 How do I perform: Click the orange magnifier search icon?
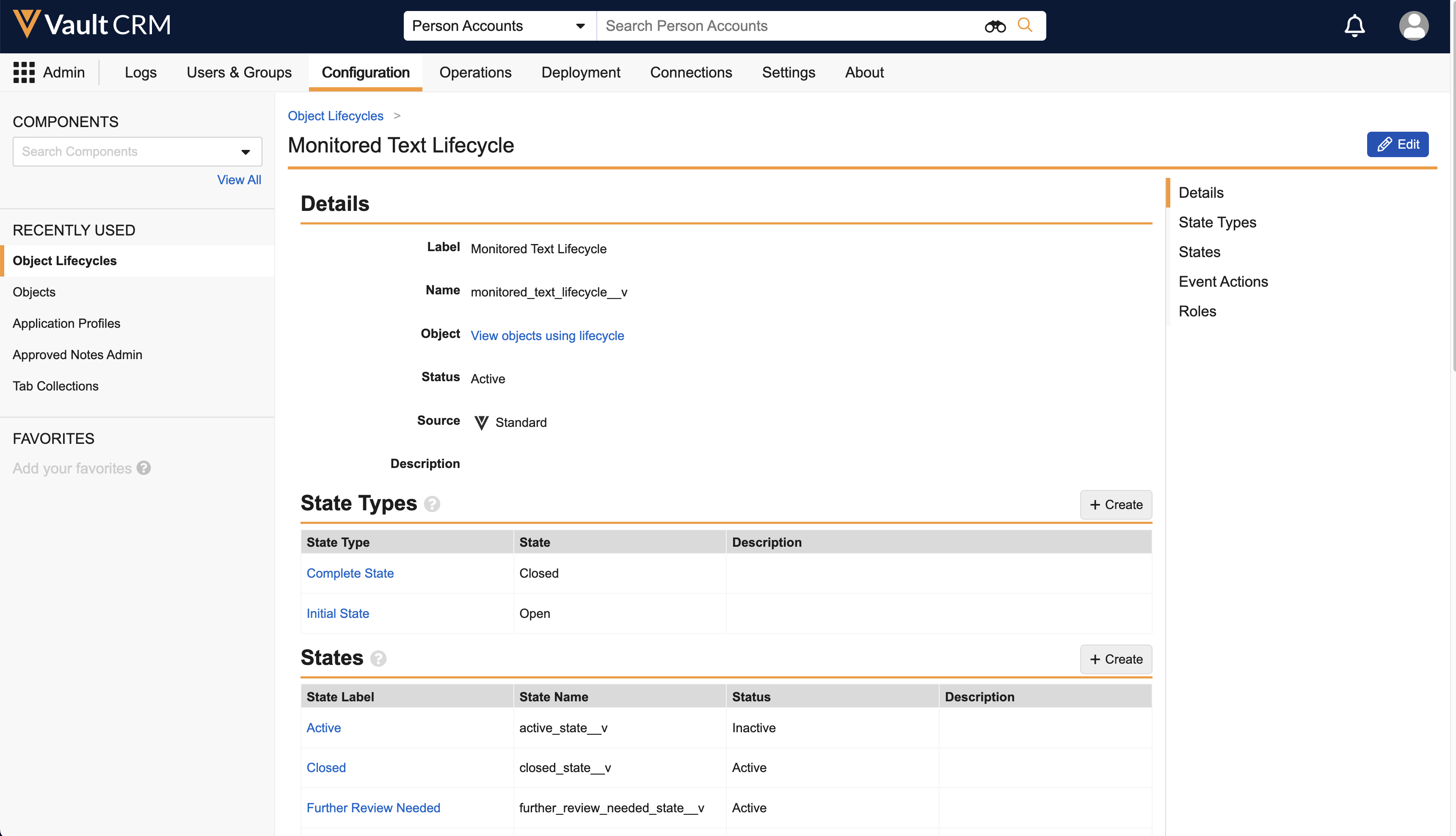tap(1025, 25)
